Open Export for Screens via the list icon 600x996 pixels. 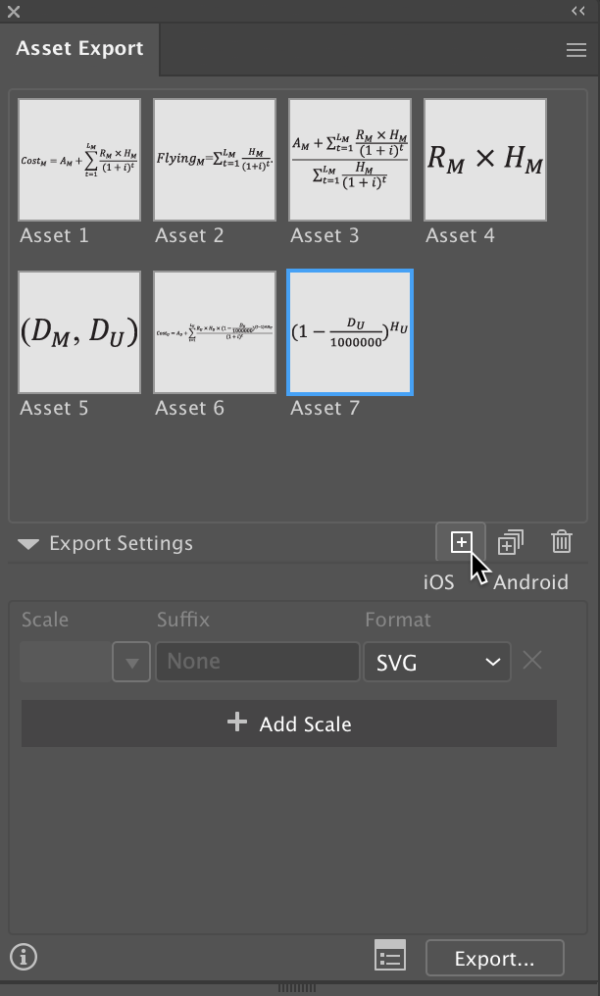[x=390, y=957]
